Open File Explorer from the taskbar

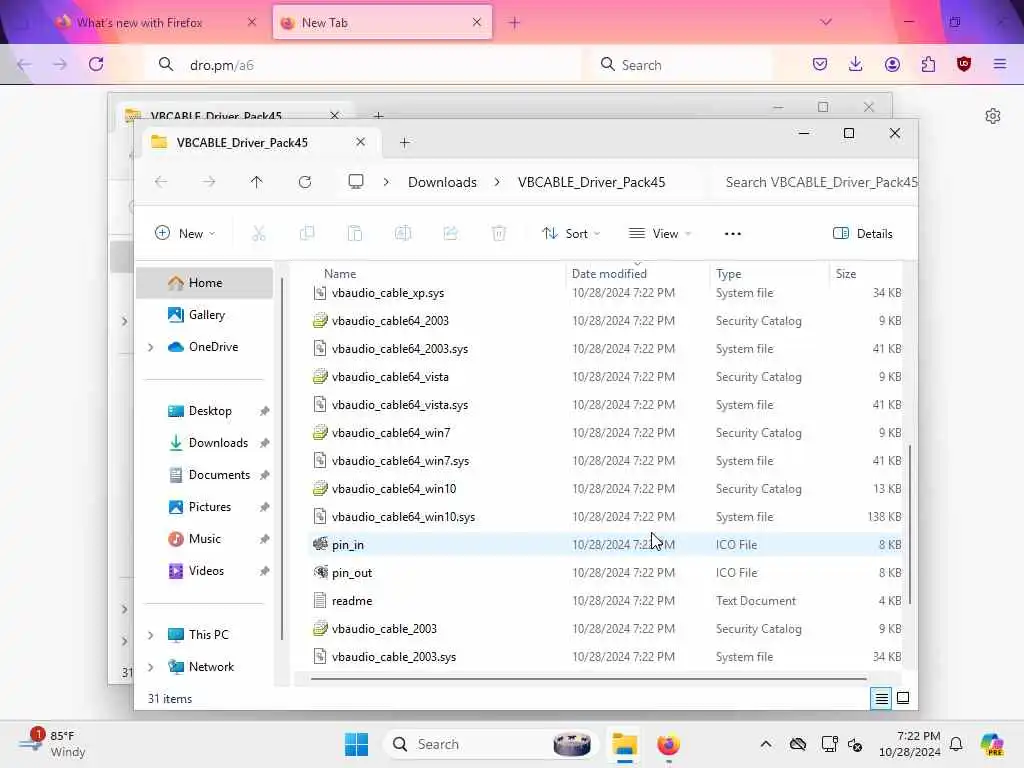[624, 744]
